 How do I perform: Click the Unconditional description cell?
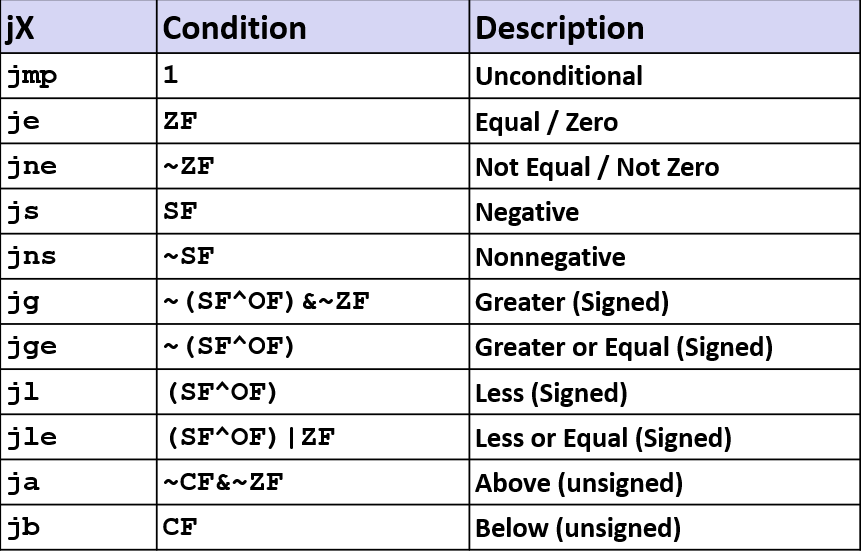(559, 76)
